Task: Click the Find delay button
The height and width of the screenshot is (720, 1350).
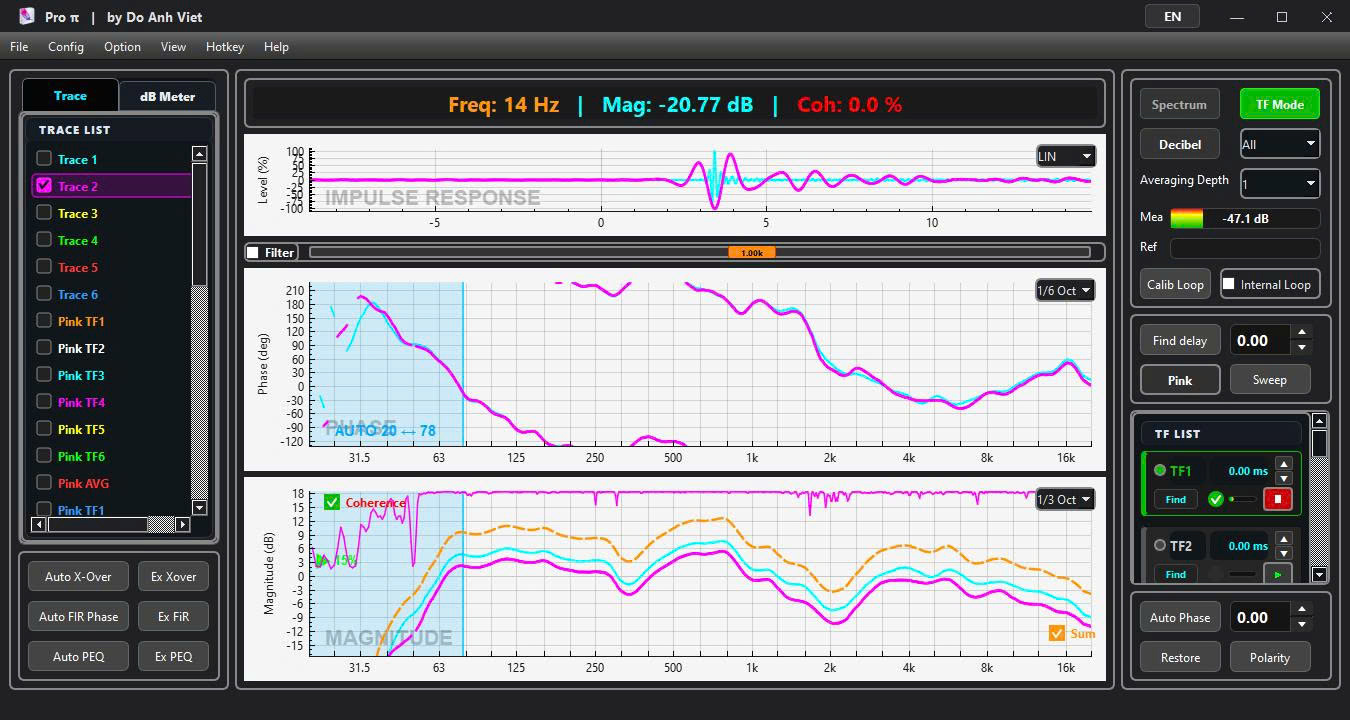Action: [1180, 340]
